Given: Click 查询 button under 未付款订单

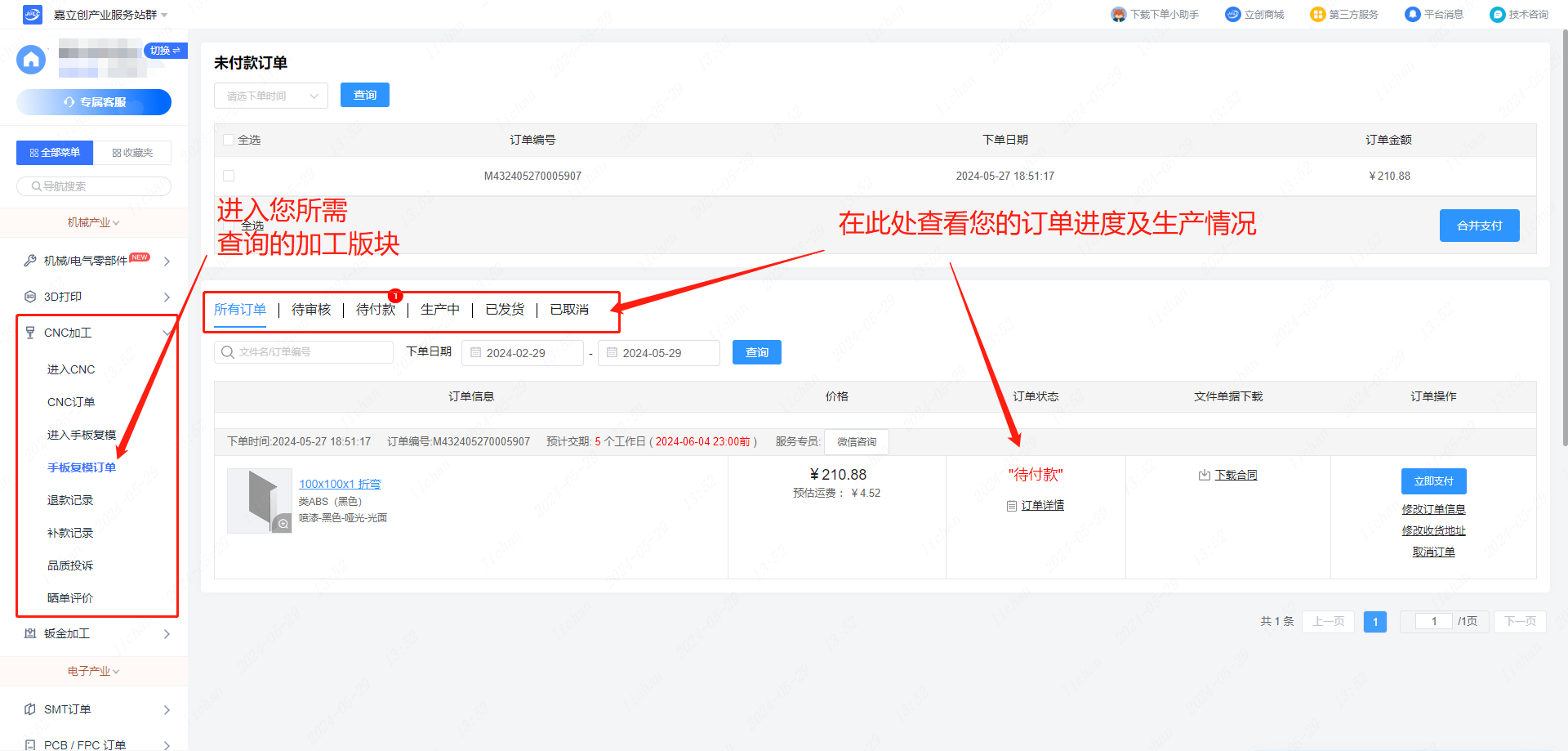Looking at the screenshot, I should pos(365,95).
